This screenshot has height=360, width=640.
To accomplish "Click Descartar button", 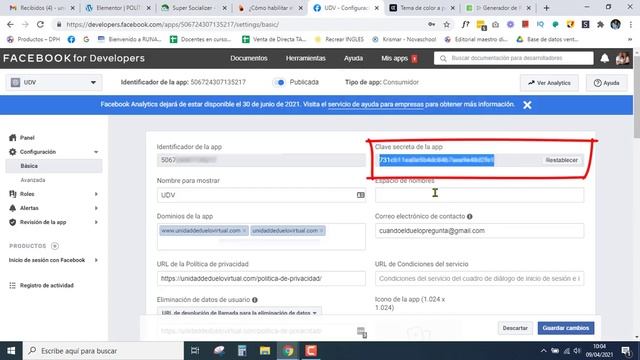I will tap(515, 328).
